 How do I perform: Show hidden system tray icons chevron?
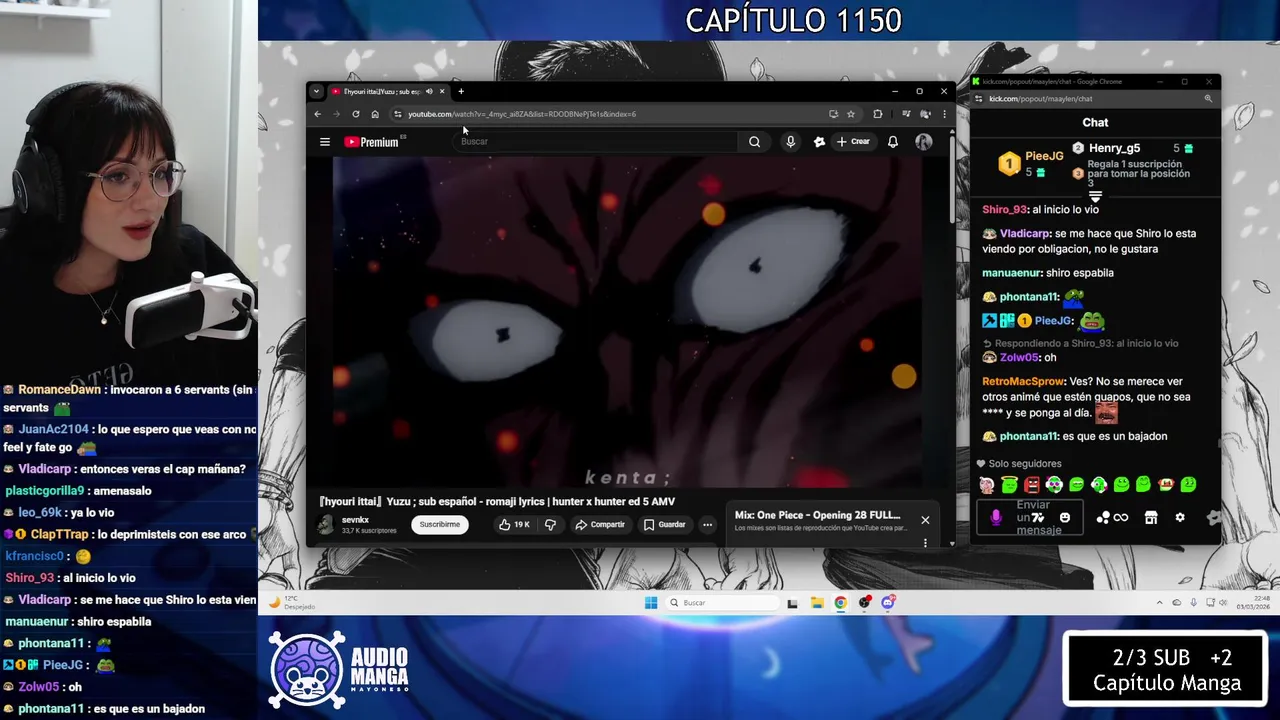tap(1160, 603)
